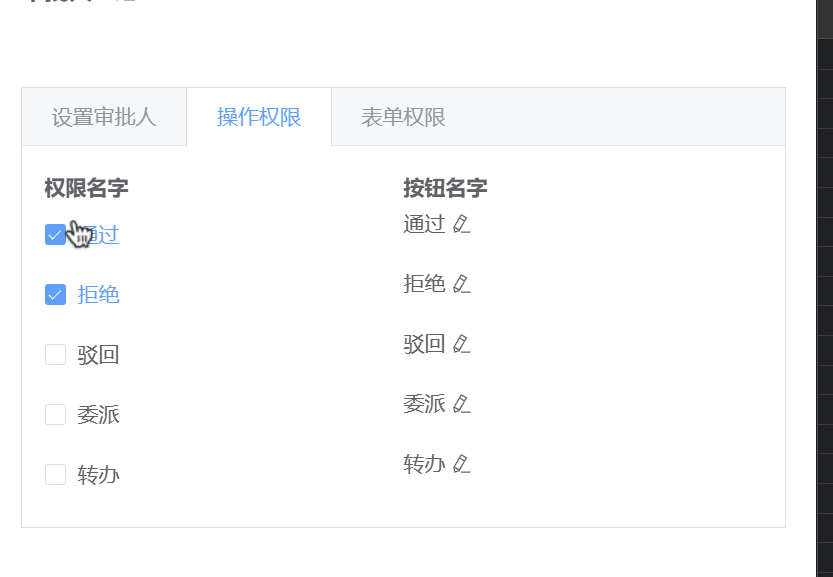This screenshot has width=833, height=577.
Task: Click the 驳回 button name text
Action: pyautogui.click(x=424, y=344)
